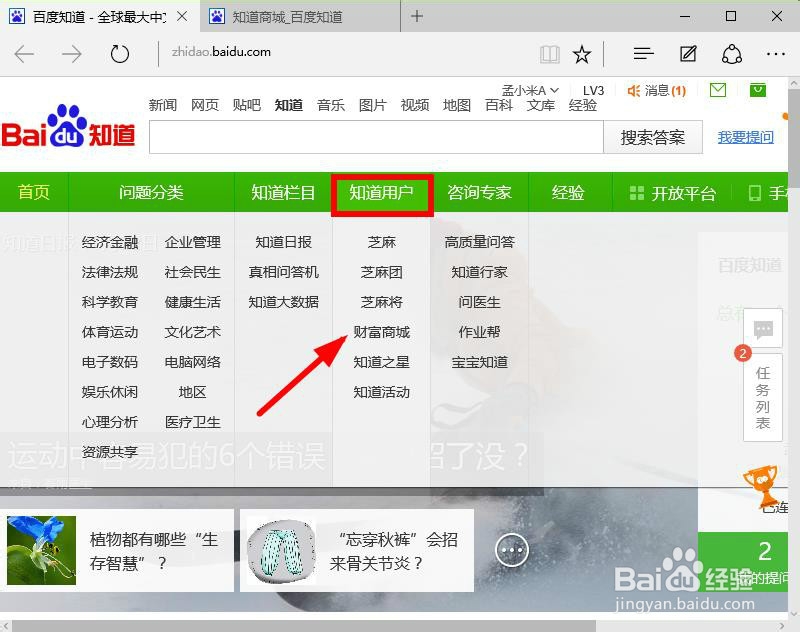Reload the page with refresh icon
The image size is (800, 632).
[119, 54]
